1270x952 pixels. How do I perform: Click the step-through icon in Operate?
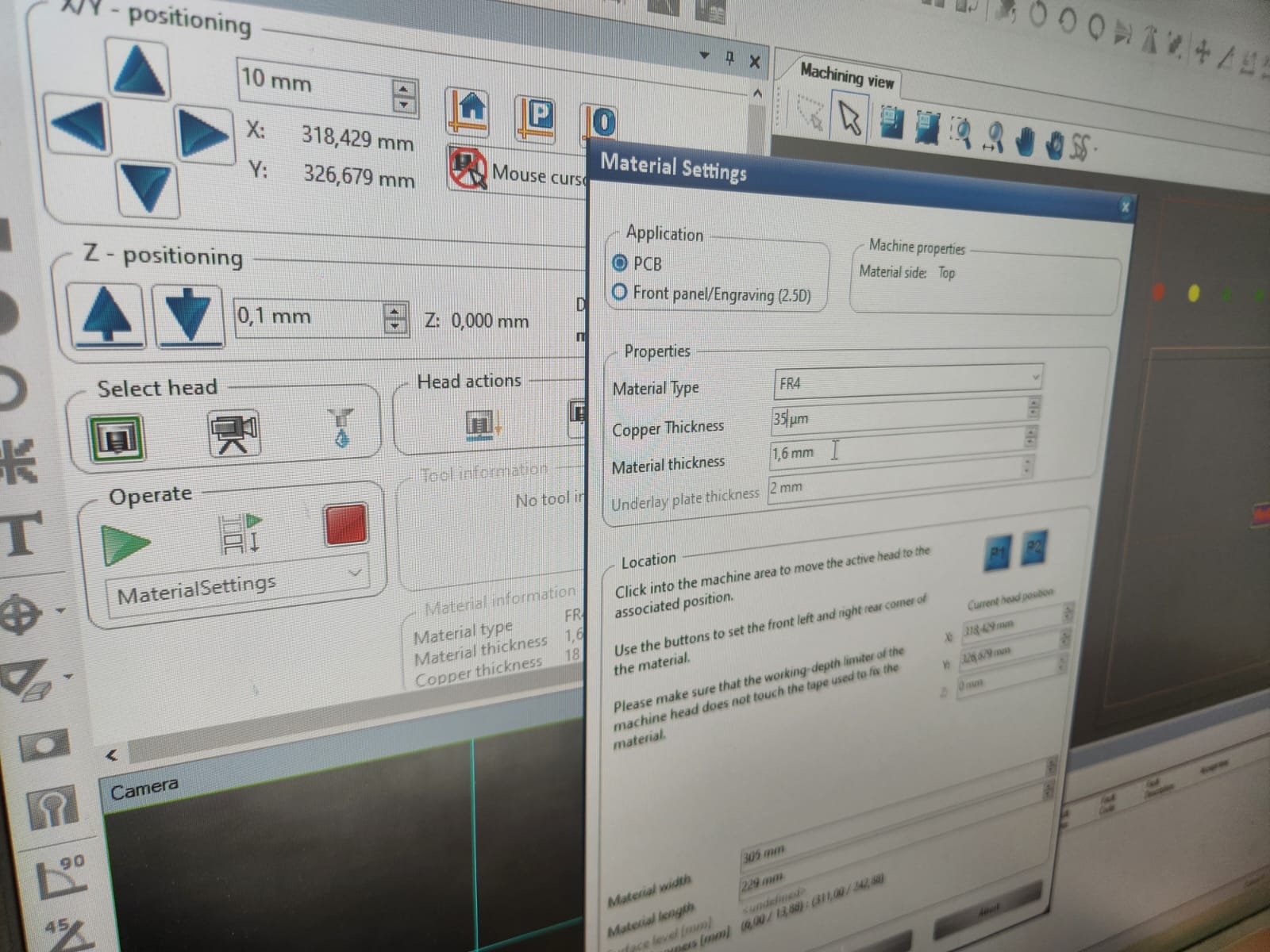pos(241,534)
